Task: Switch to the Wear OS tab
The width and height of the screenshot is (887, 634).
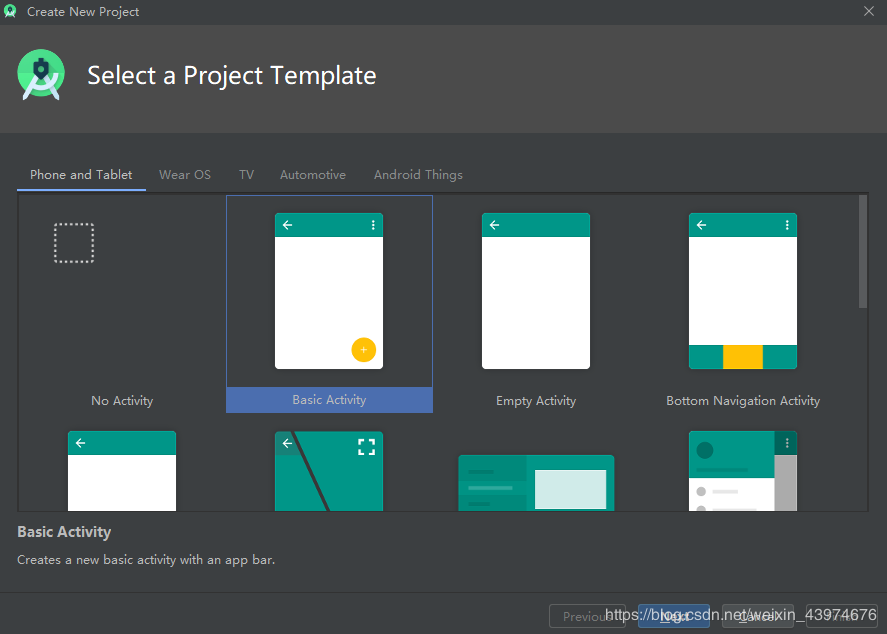Action: 184,174
